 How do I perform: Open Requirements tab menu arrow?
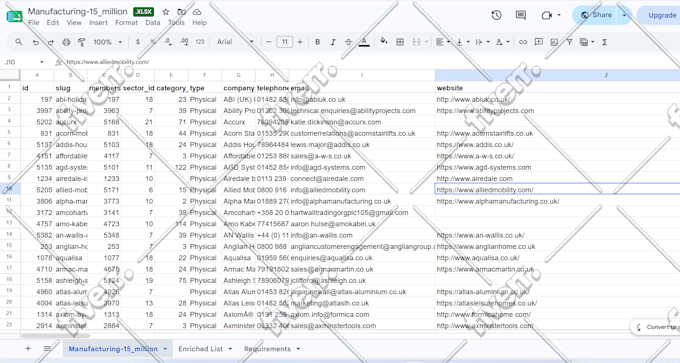(x=298, y=349)
